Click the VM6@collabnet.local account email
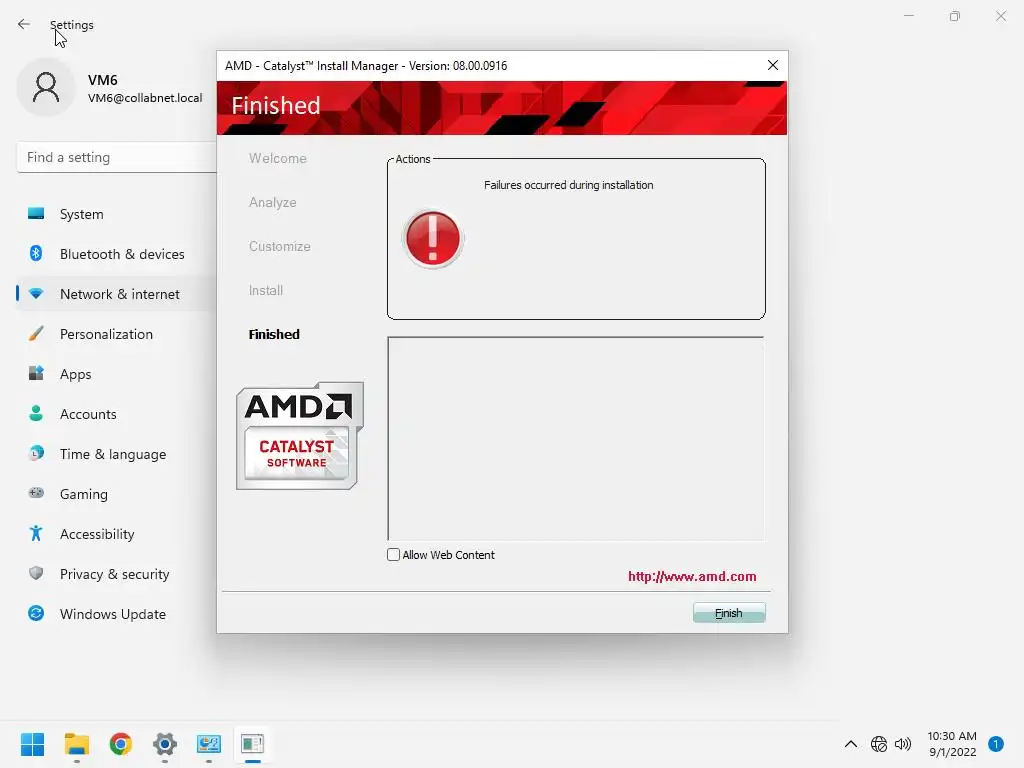 tap(145, 98)
